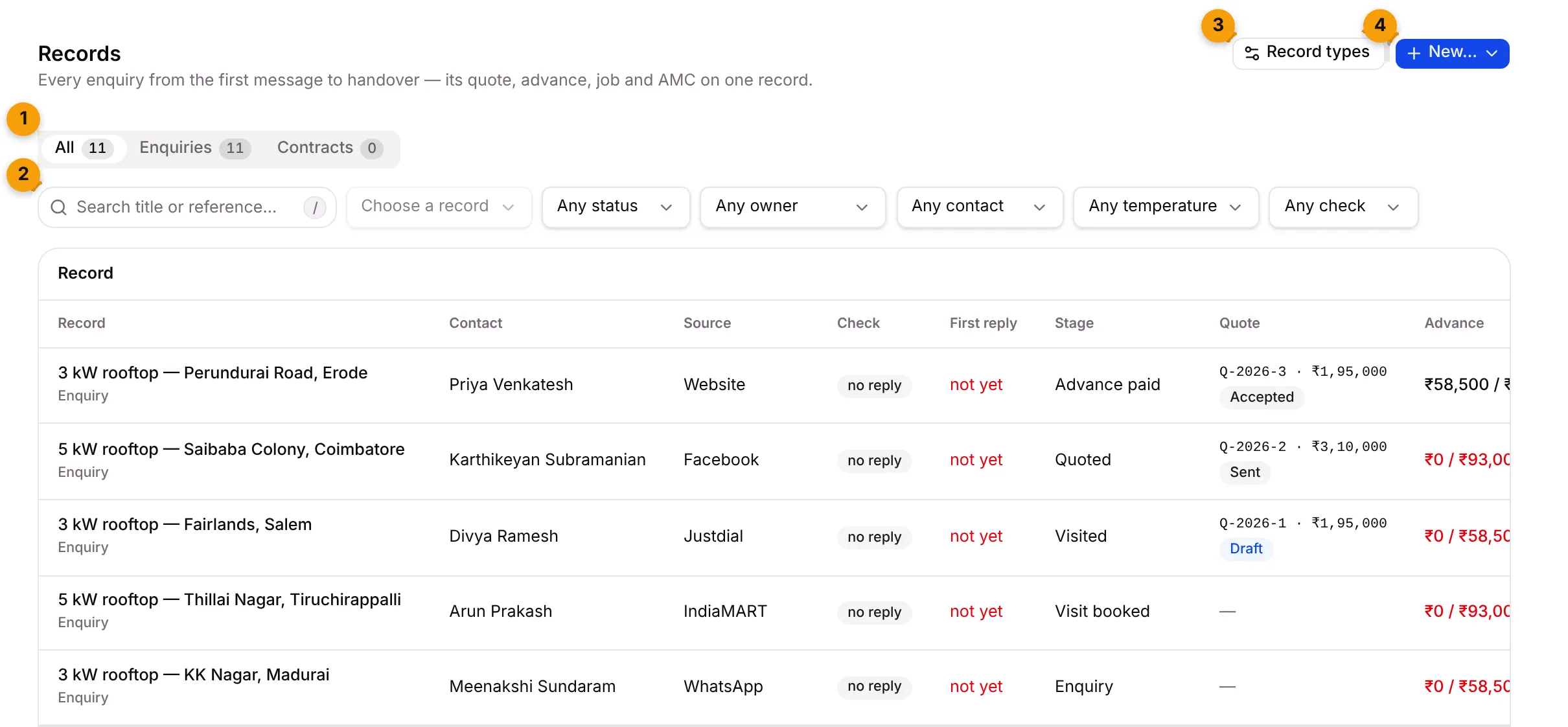
Task: Open the KK Nagar, Madurai record
Action: pyautogui.click(x=194, y=675)
